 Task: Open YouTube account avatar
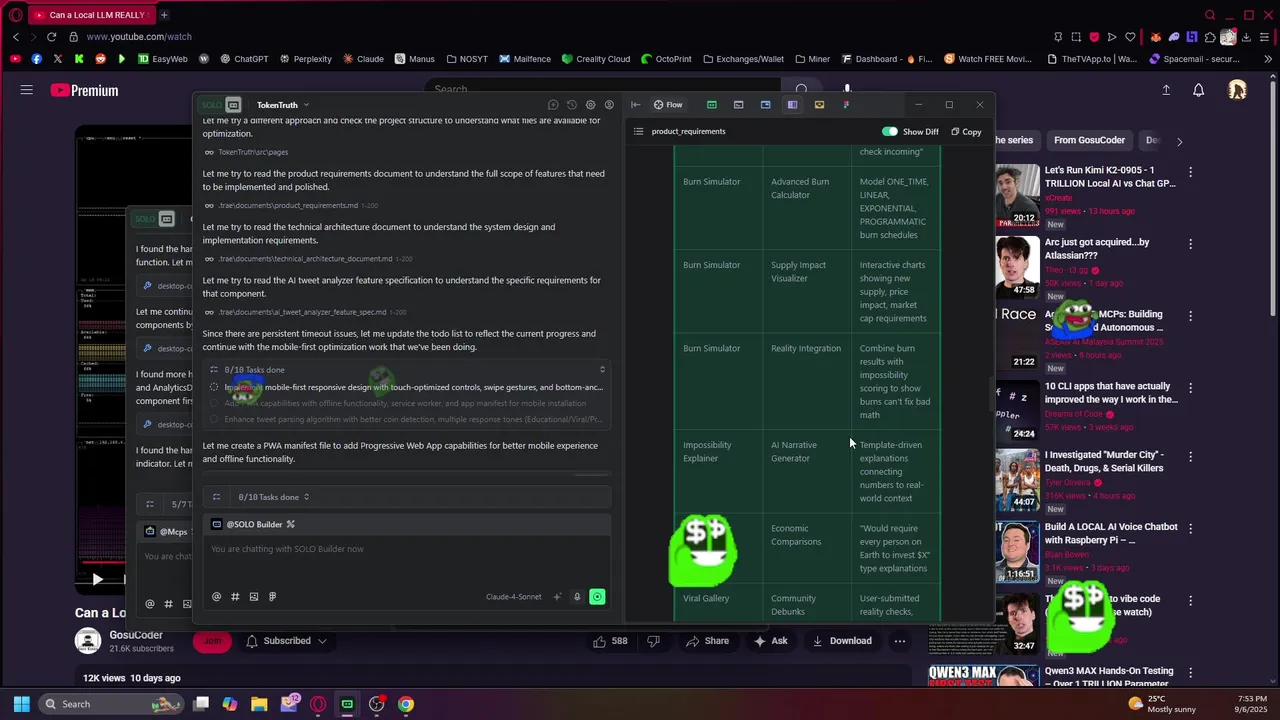pyautogui.click(x=1237, y=90)
